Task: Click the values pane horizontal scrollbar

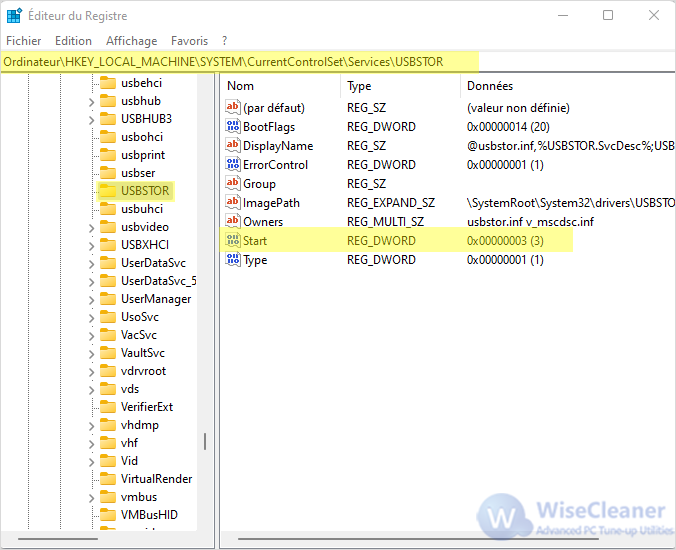Action: (x=418, y=539)
